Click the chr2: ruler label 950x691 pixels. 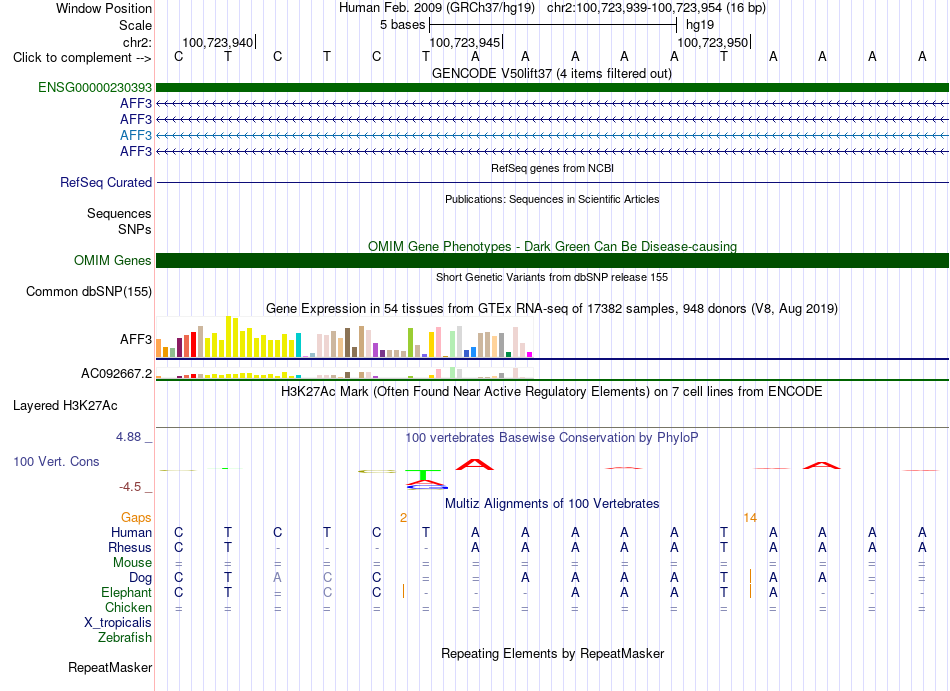(137, 42)
